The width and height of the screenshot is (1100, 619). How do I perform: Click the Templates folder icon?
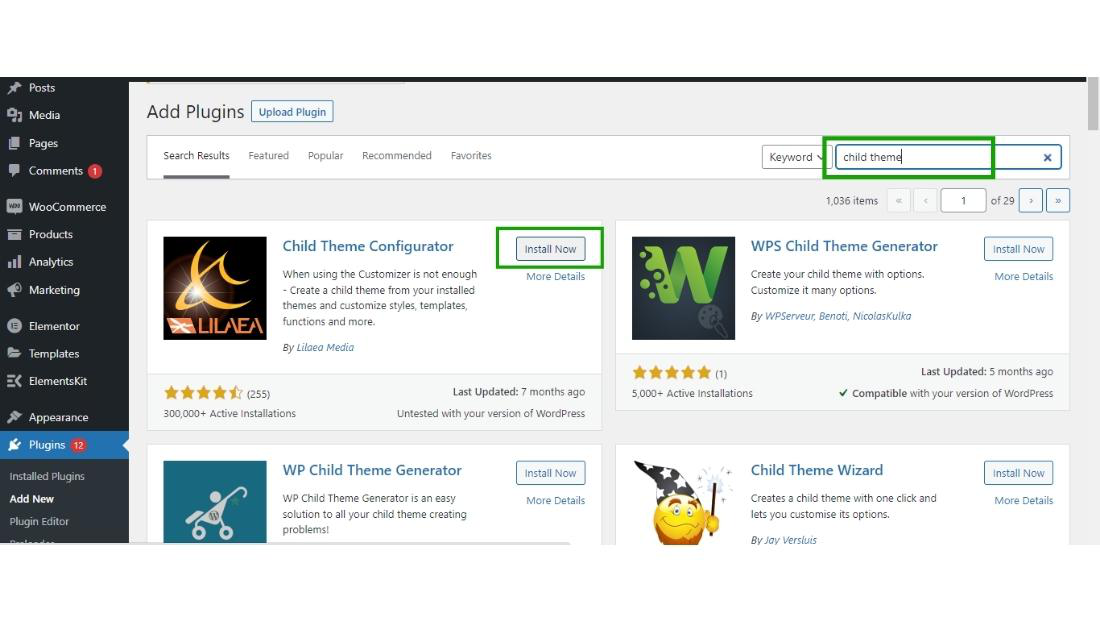(x=14, y=353)
